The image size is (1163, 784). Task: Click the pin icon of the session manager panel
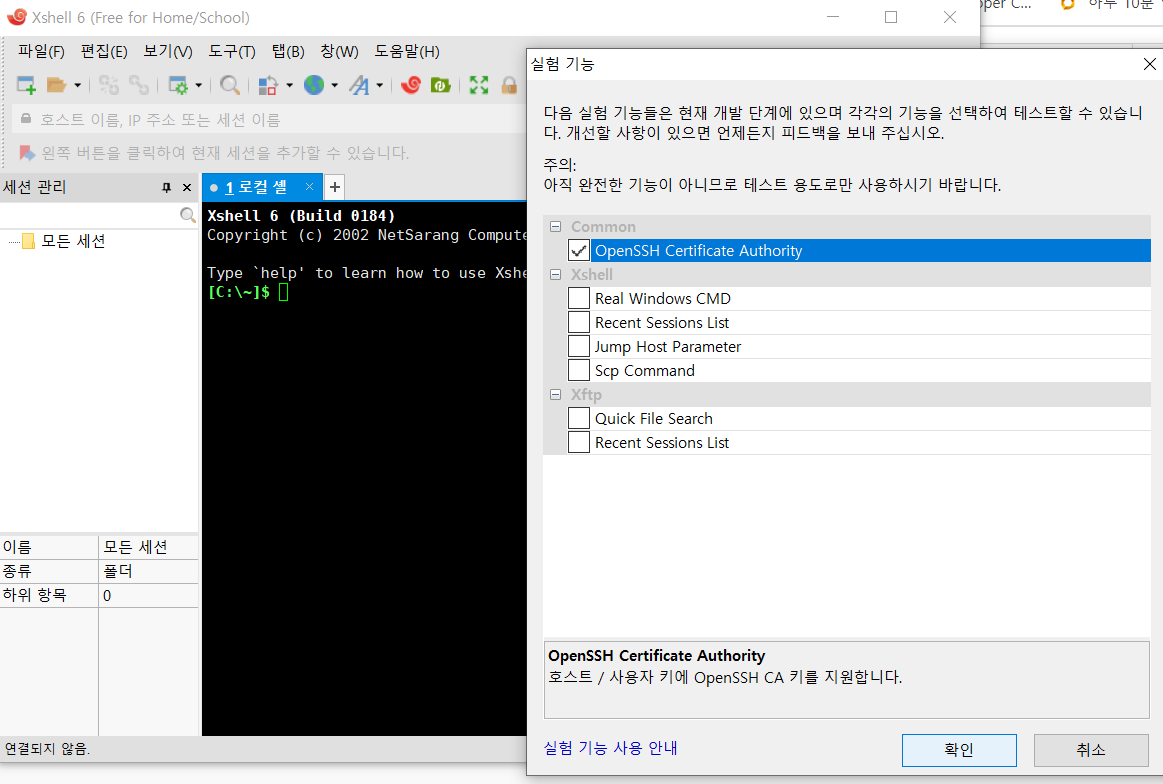tap(166, 188)
